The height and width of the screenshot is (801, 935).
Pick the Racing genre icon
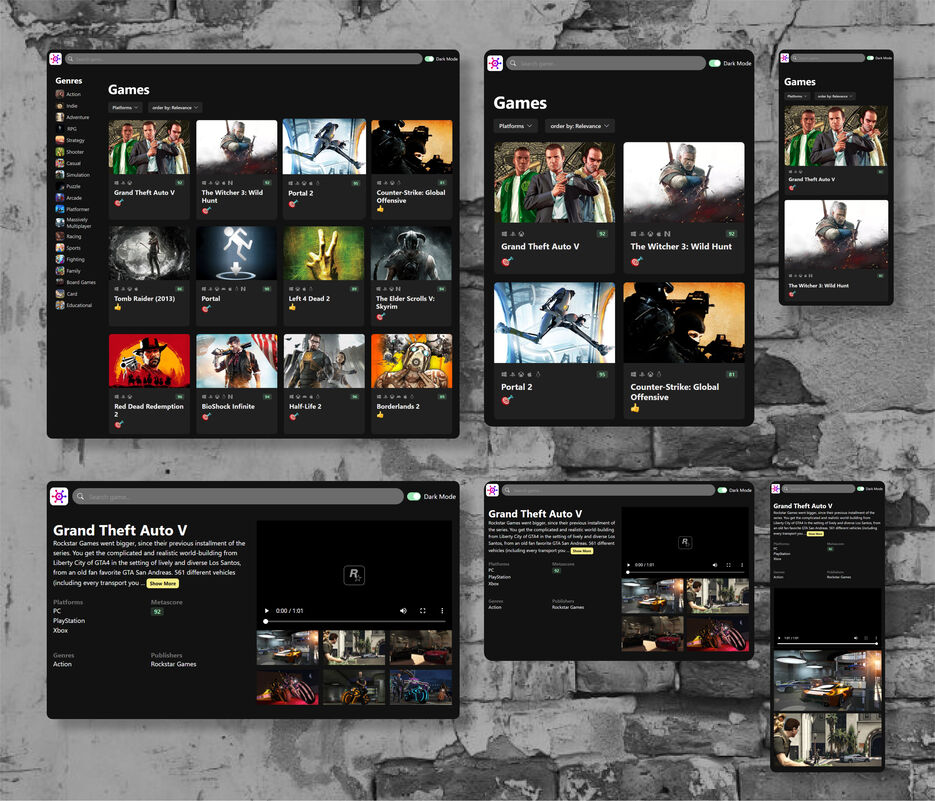click(x=60, y=236)
